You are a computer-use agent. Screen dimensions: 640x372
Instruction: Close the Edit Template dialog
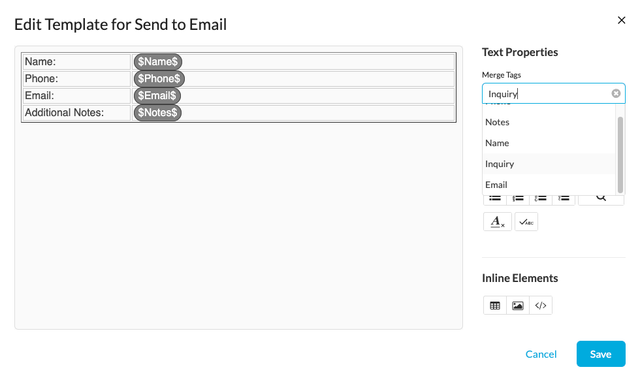click(x=621, y=20)
